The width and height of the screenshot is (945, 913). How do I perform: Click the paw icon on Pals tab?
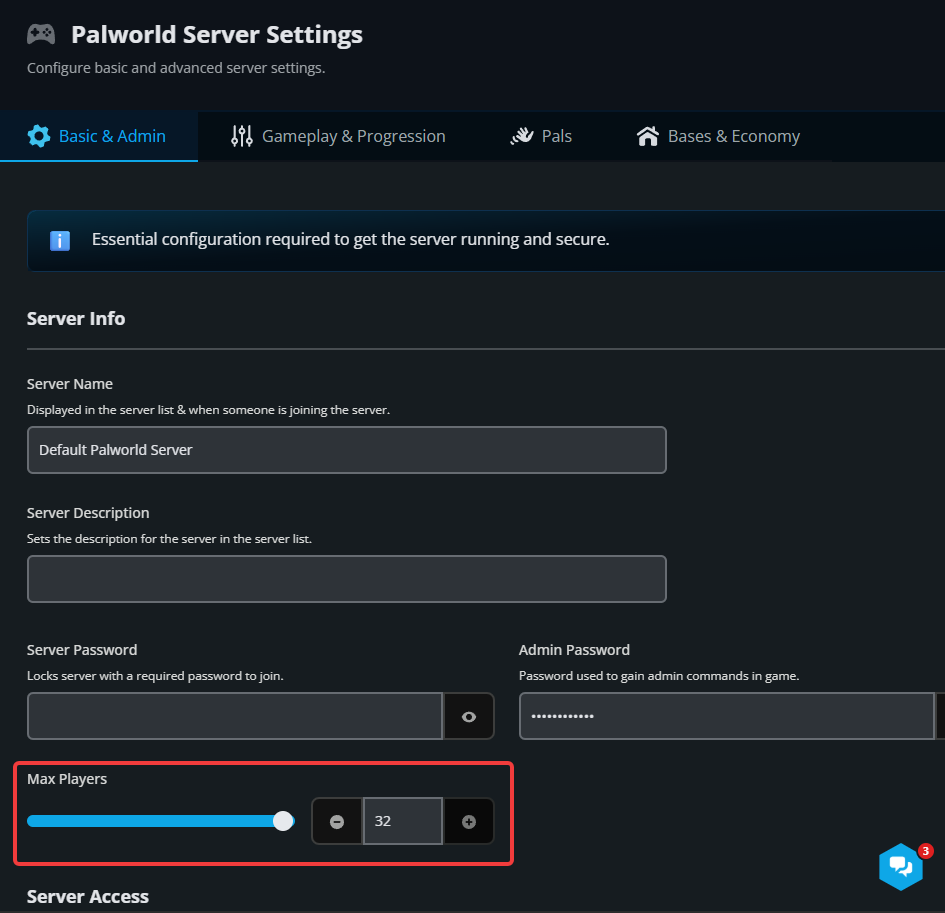tap(522, 136)
